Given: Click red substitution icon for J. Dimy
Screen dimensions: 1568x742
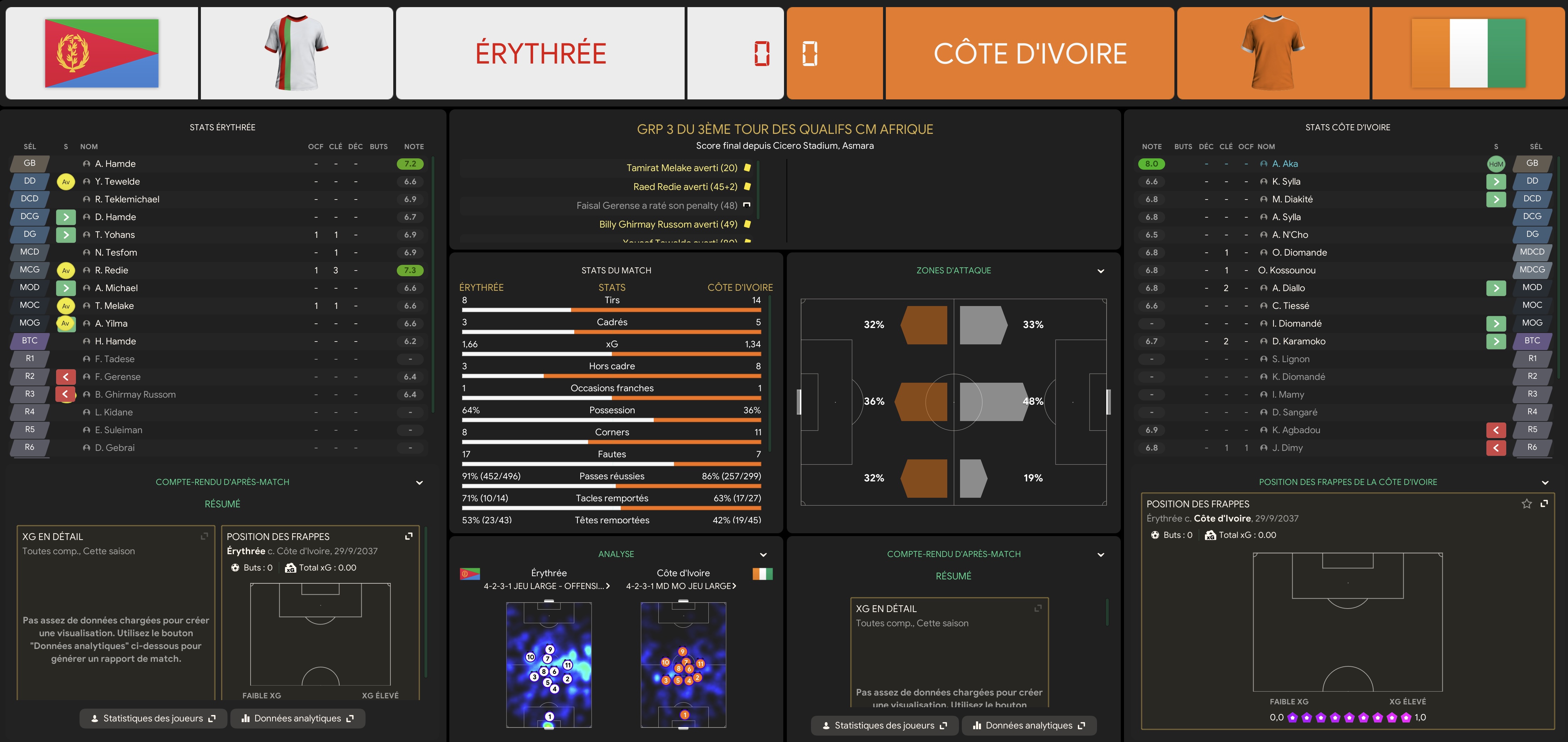Looking at the screenshot, I should click(1496, 447).
